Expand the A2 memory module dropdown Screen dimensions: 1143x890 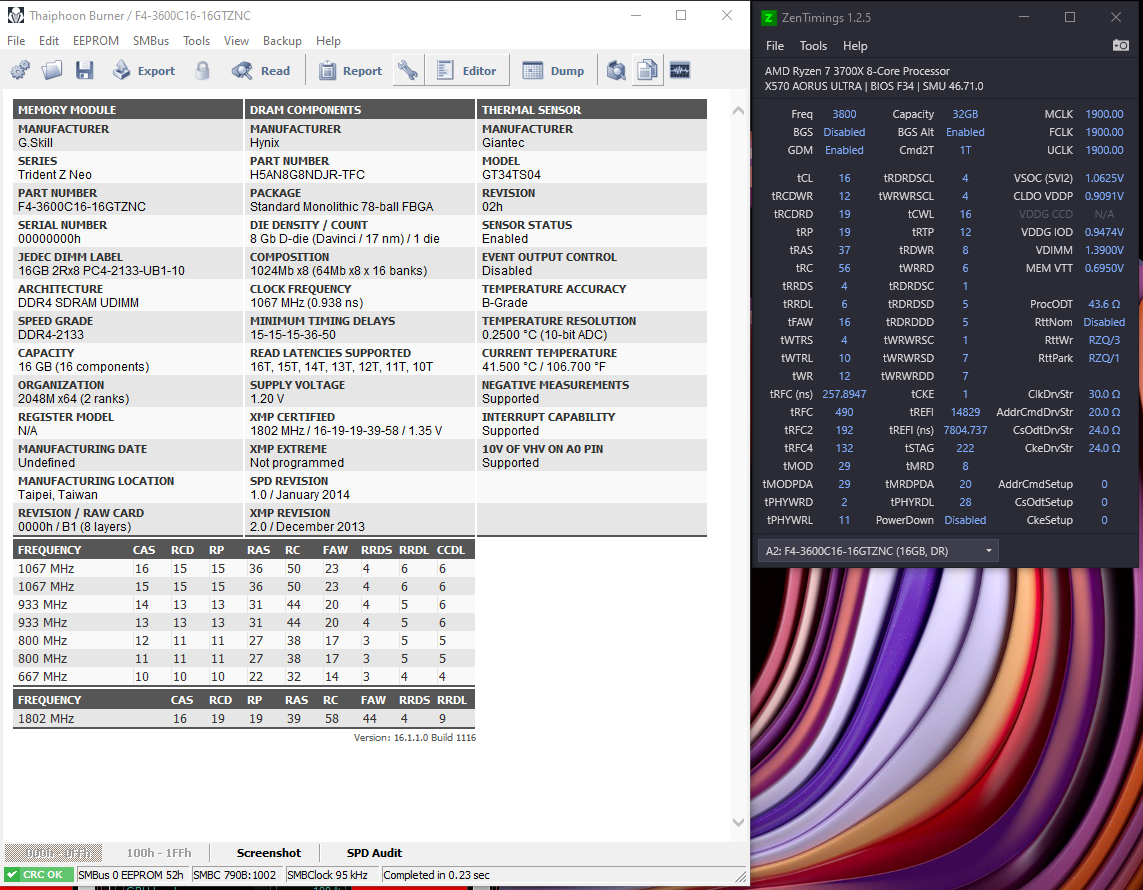878,551
